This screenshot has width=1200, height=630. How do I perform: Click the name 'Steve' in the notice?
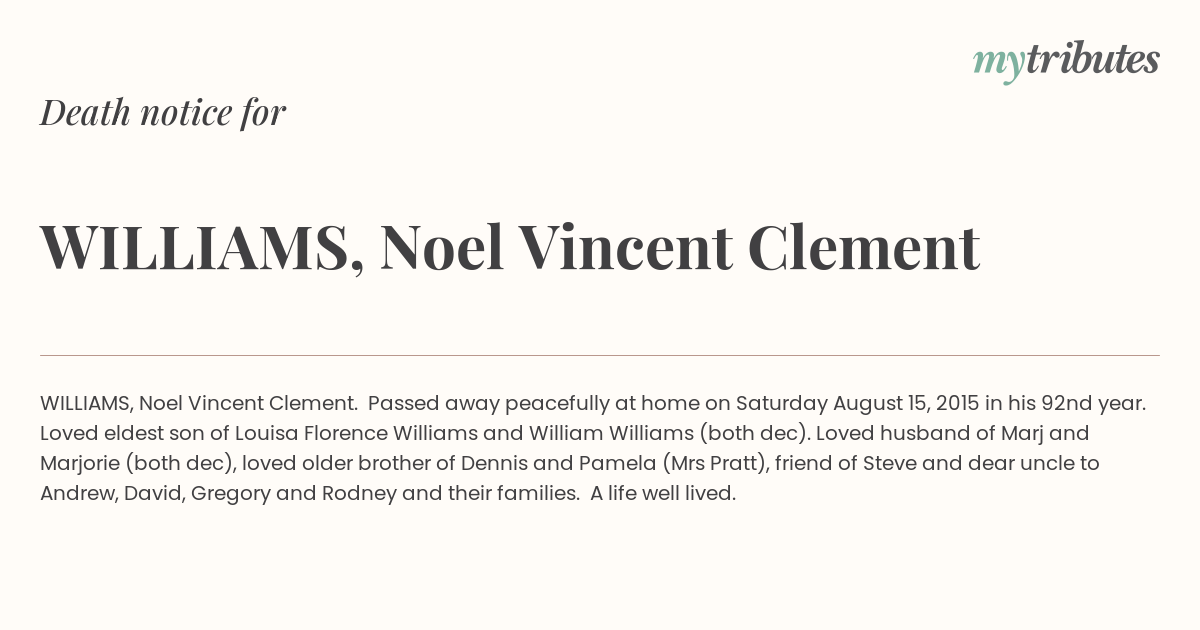[x=889, y=464]
